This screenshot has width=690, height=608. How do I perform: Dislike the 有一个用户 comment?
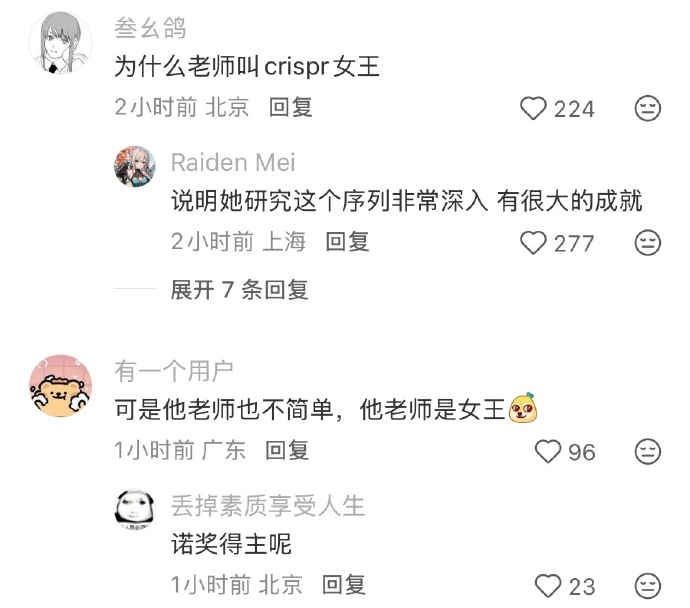click(648, 451)
